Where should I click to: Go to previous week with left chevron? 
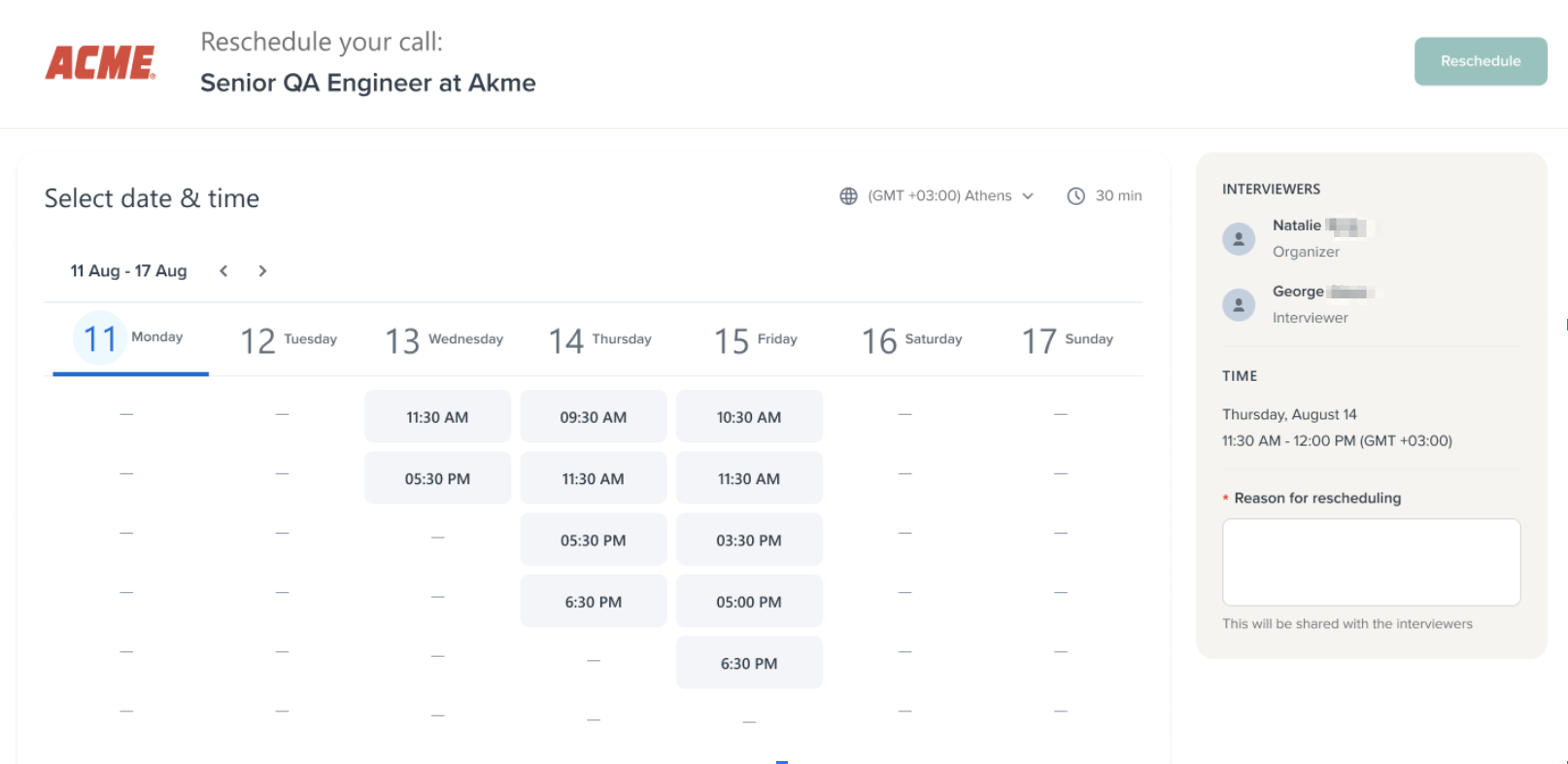tap(223, 271)
